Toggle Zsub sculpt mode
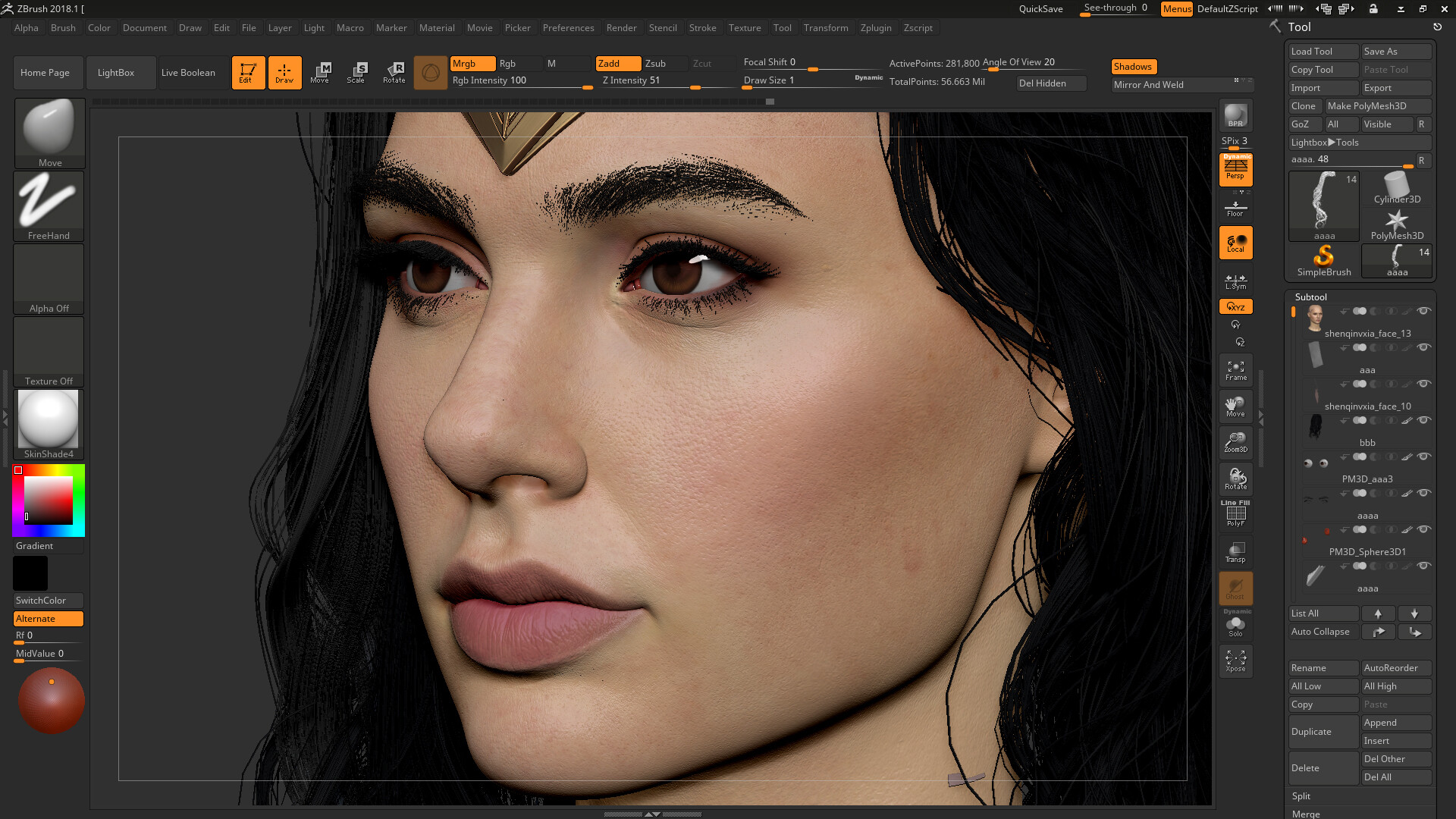Viewport: 1456px width, 819px height. [x=665, y=64]
